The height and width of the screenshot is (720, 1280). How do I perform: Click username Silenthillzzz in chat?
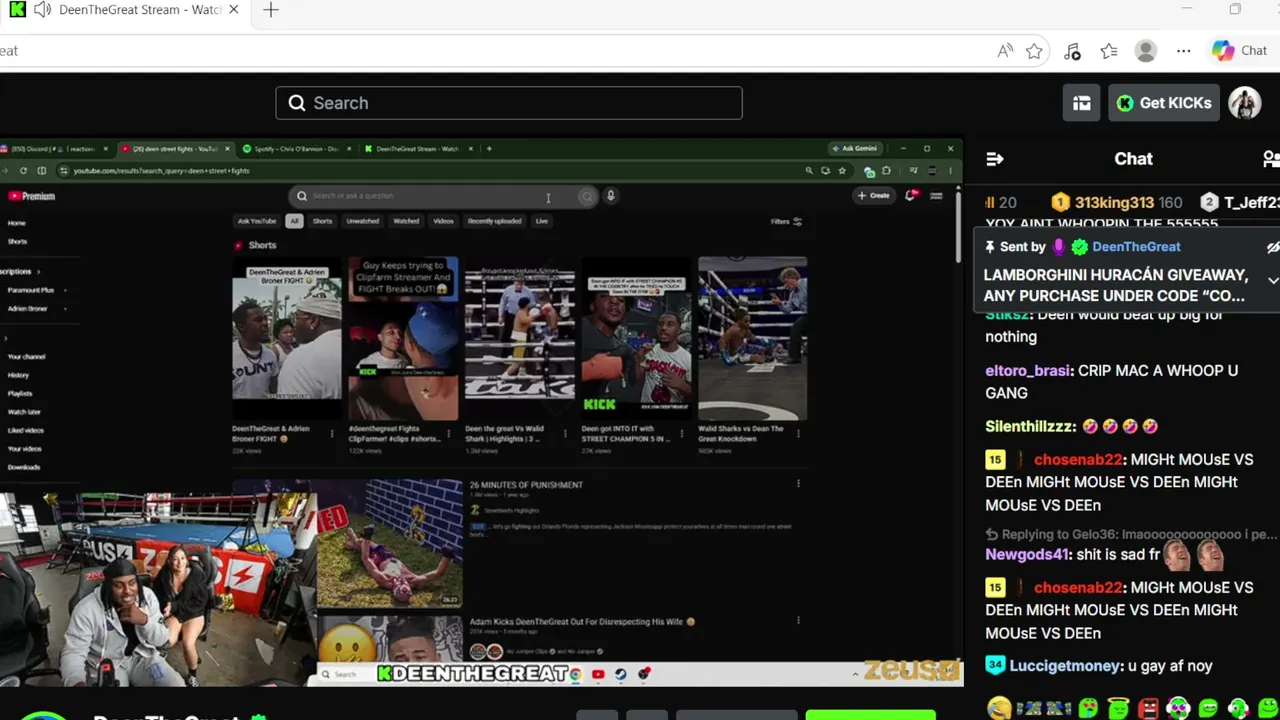tap(1031, 426)
